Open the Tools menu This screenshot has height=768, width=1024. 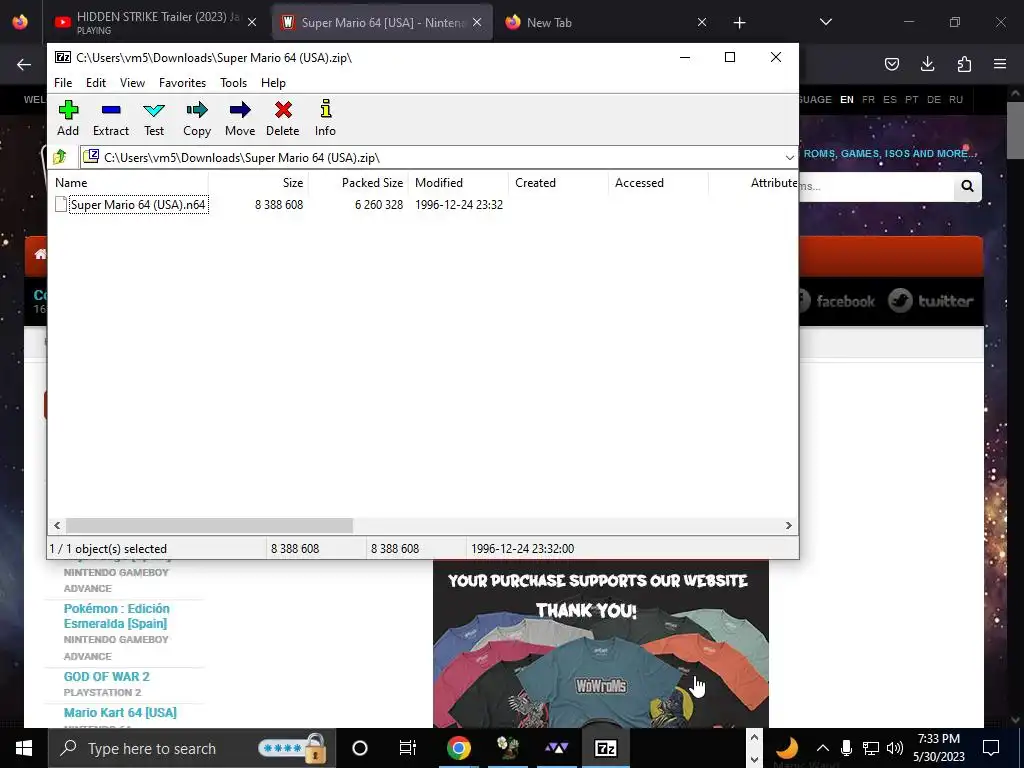tap(233, 83)
